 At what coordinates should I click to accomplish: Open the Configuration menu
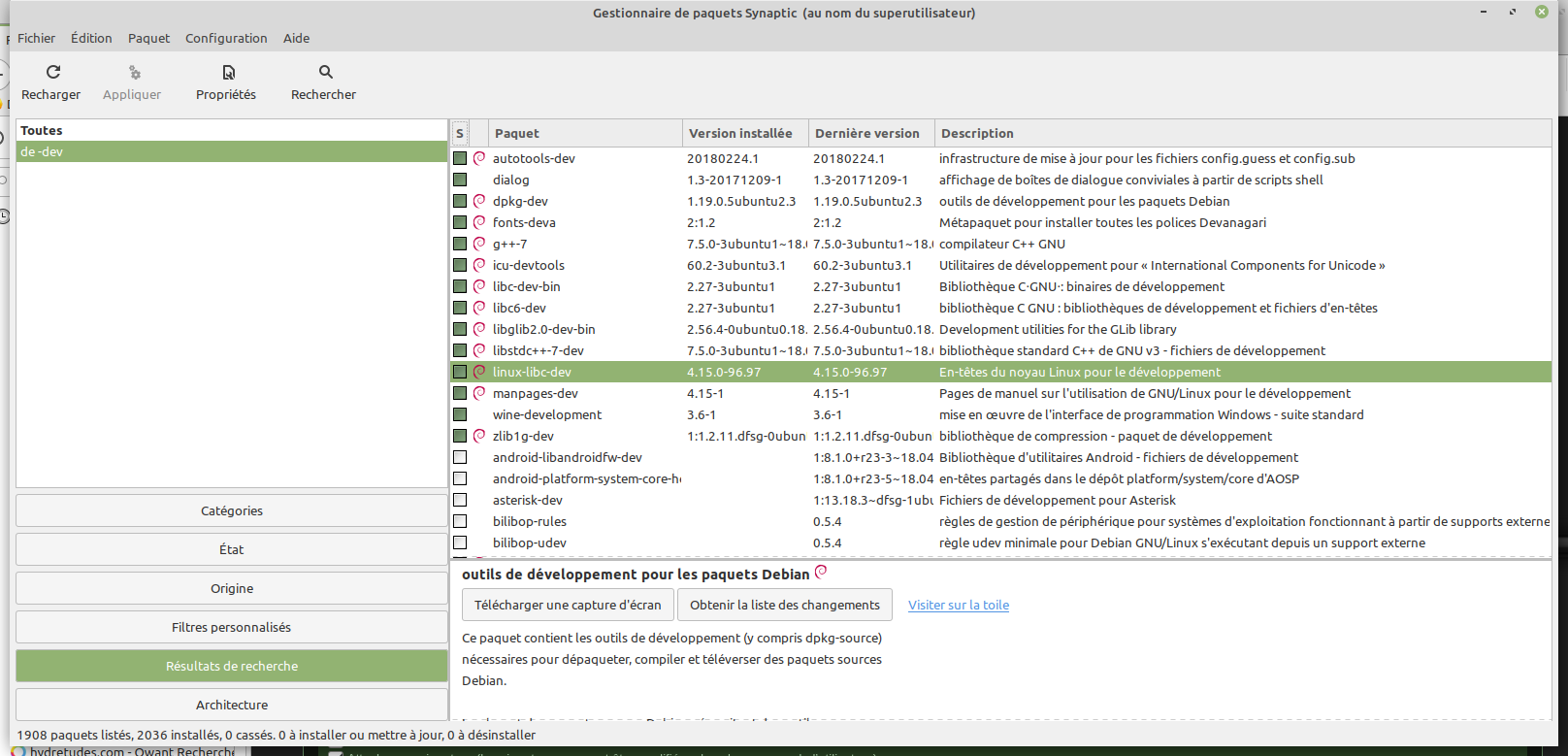click(226, 38)
